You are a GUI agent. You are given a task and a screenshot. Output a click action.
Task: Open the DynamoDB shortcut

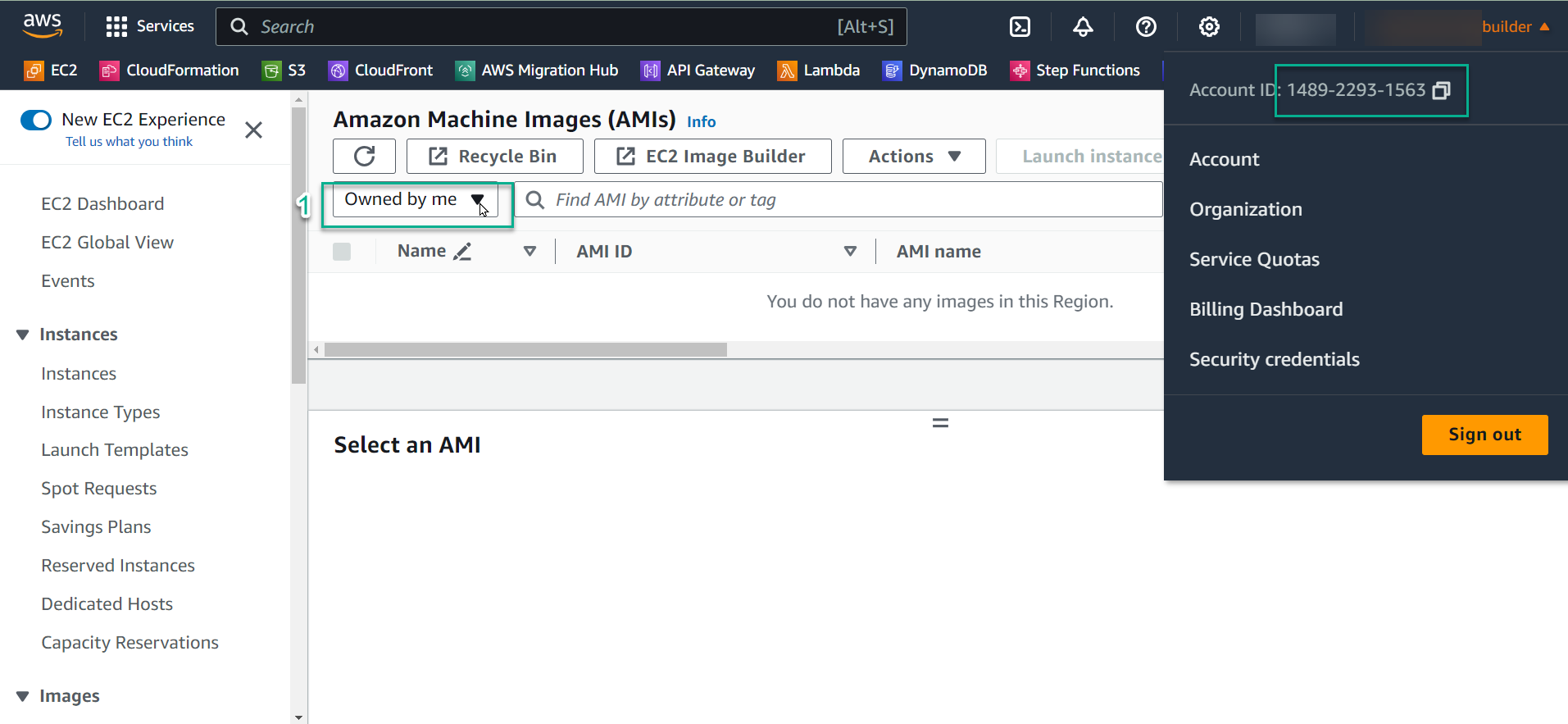(934, 71)
